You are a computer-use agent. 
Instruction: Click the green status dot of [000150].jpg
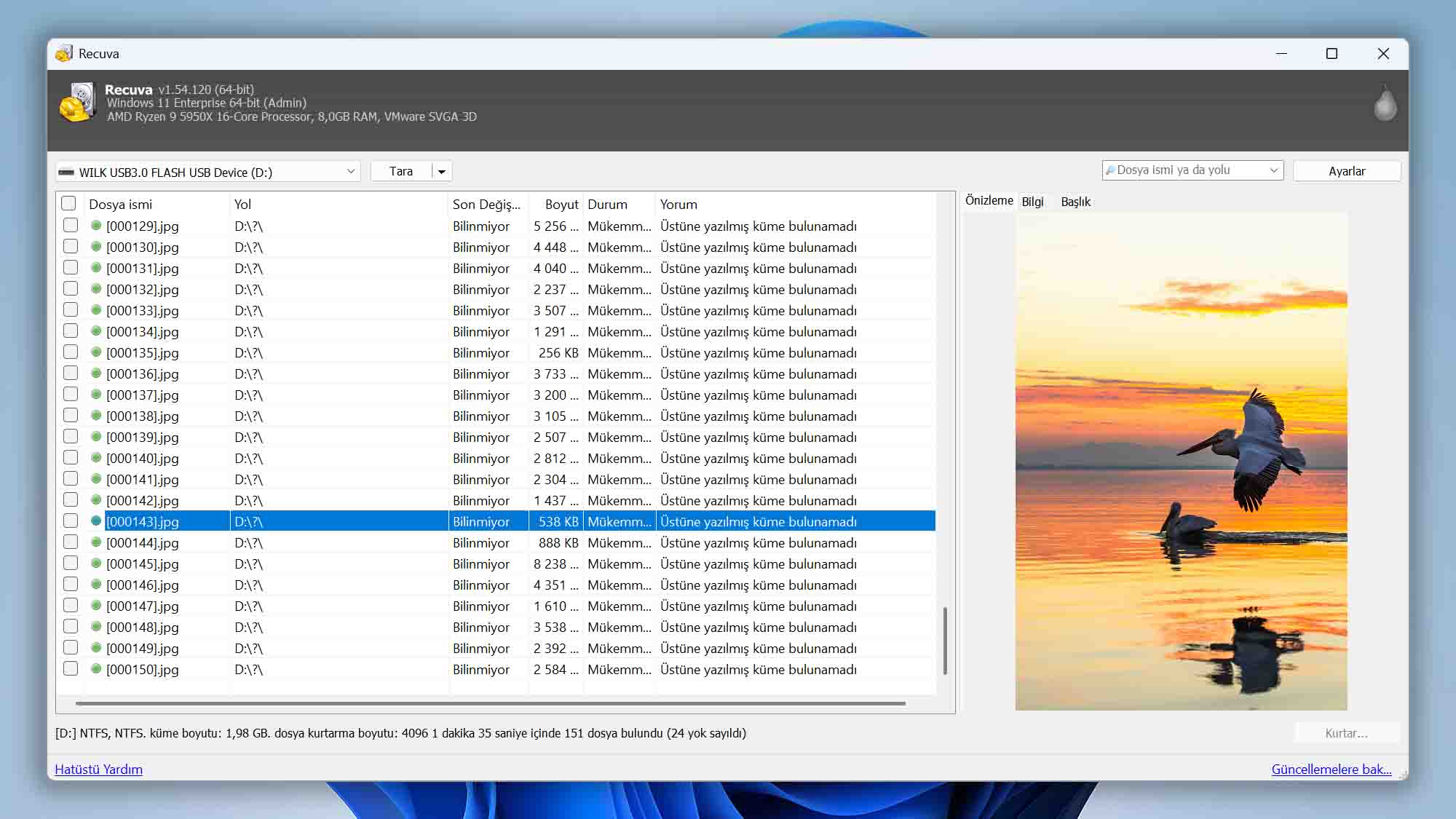coord(95,669)
